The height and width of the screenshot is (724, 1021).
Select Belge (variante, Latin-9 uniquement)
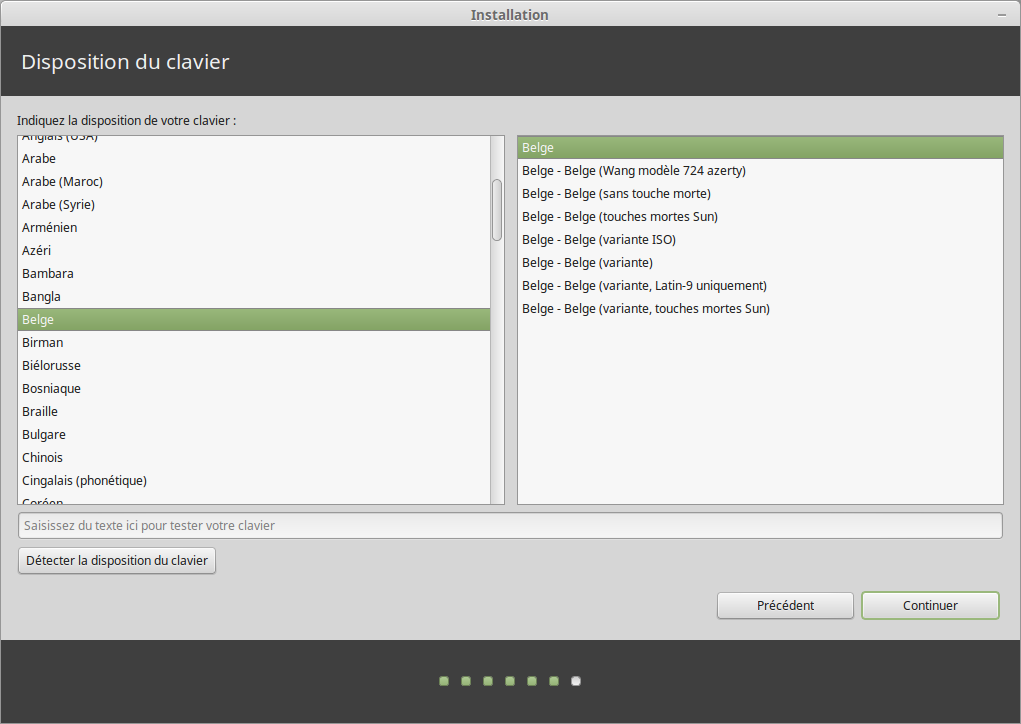coord(644,286)
